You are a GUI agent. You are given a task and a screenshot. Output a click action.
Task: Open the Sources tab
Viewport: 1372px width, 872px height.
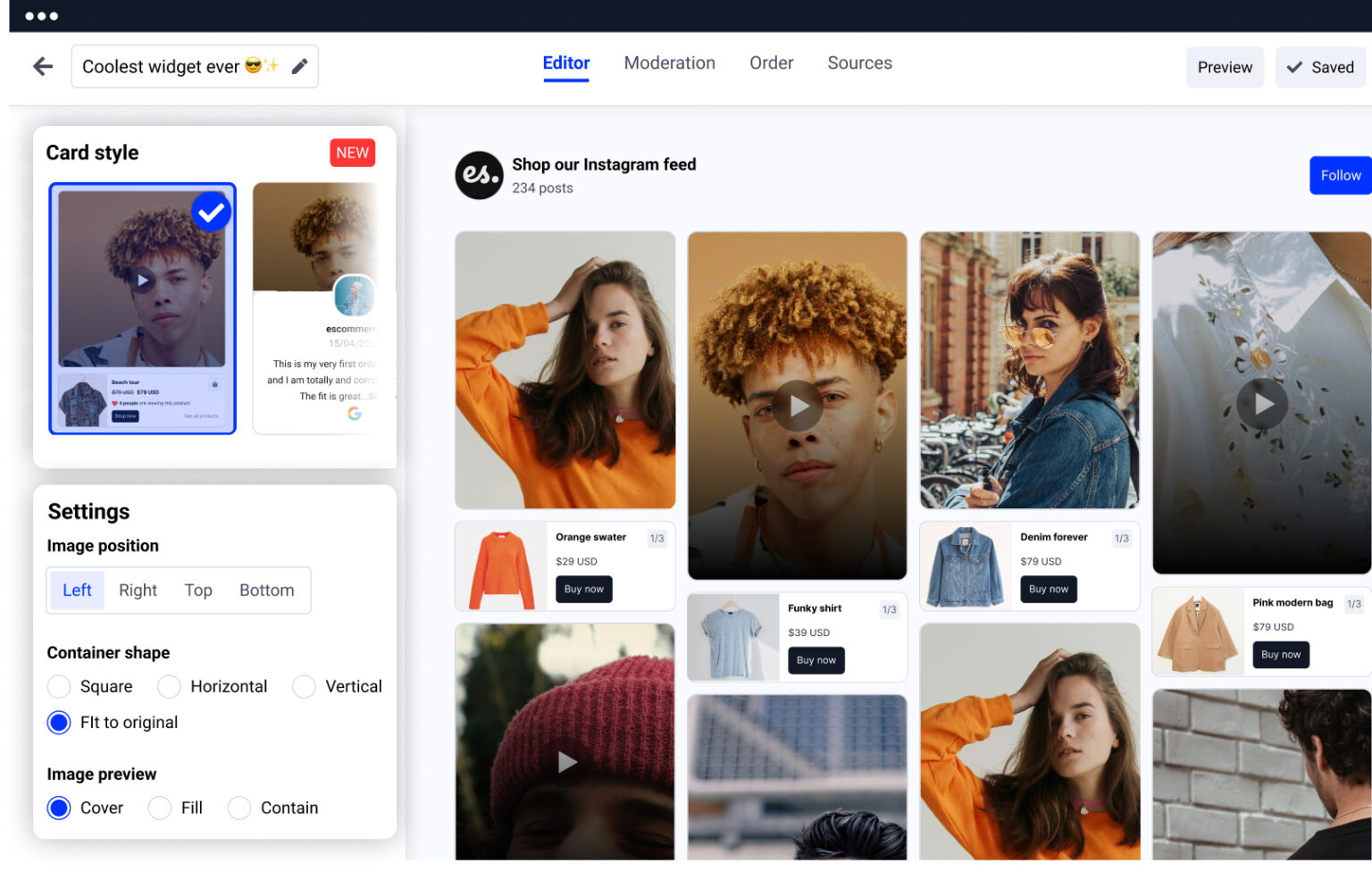[x=859, y=63]
